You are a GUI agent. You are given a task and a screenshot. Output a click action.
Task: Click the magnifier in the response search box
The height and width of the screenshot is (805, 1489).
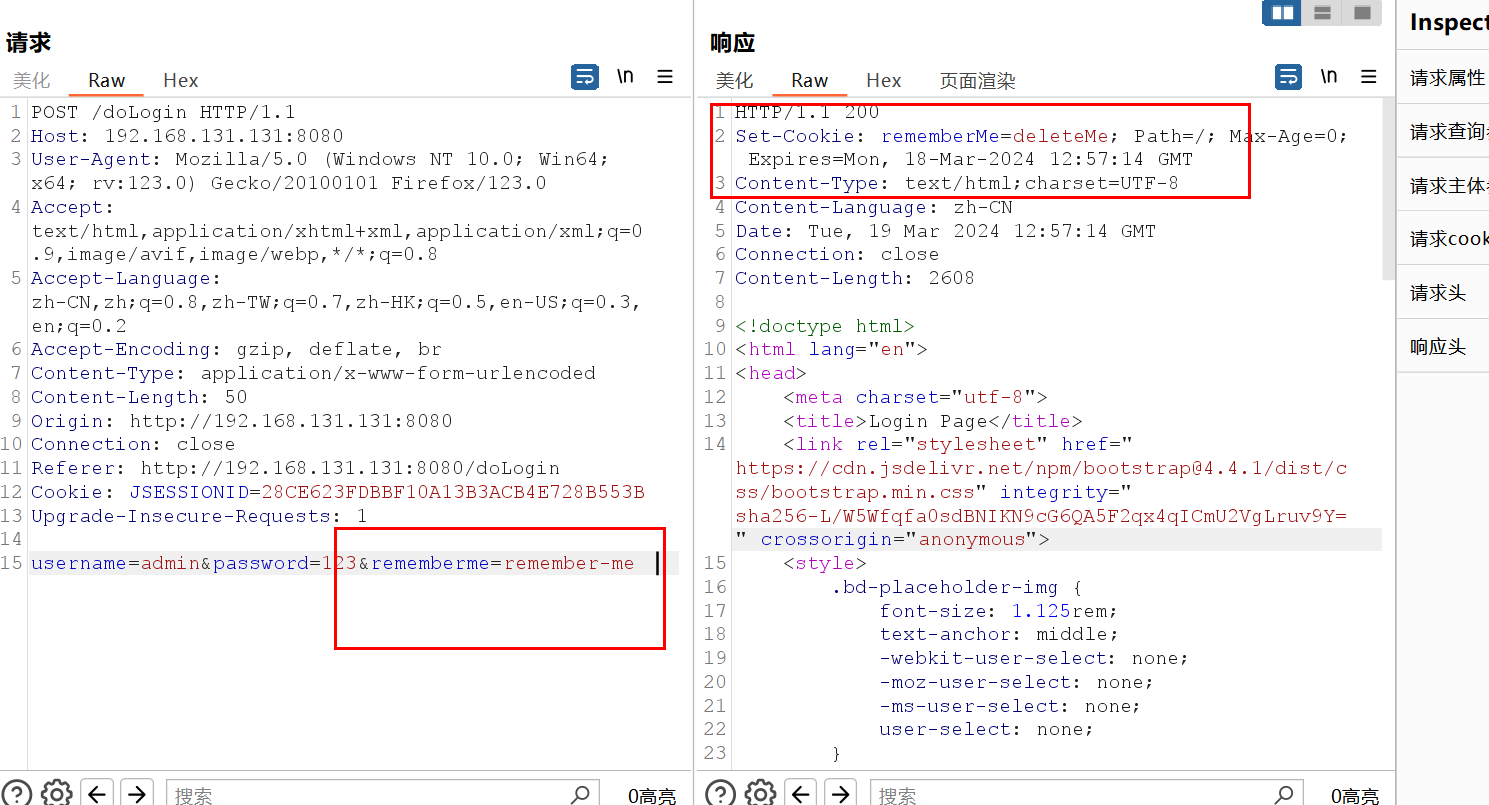[1284, 795]
